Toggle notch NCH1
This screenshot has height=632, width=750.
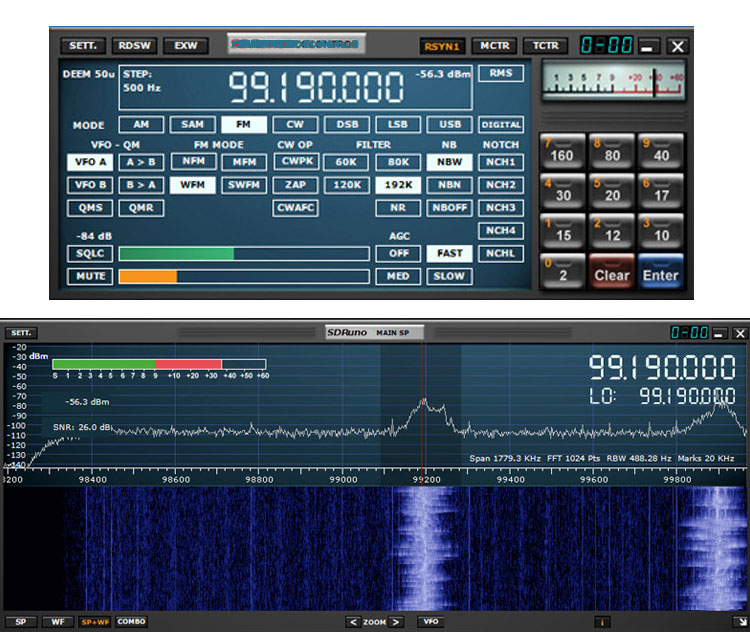click(x=501, y=162)
